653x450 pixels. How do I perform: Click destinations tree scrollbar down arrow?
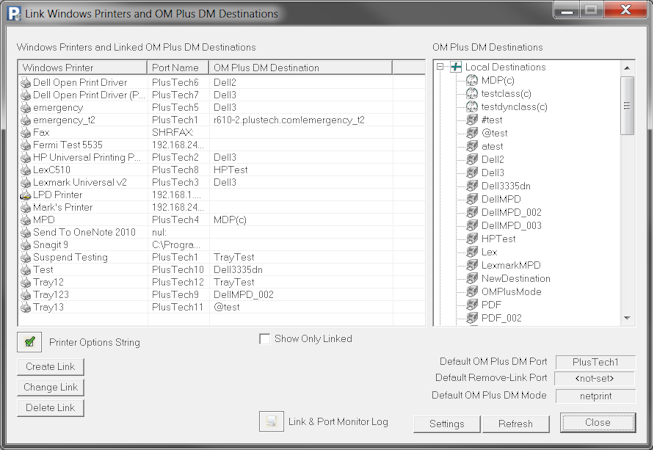627,318
